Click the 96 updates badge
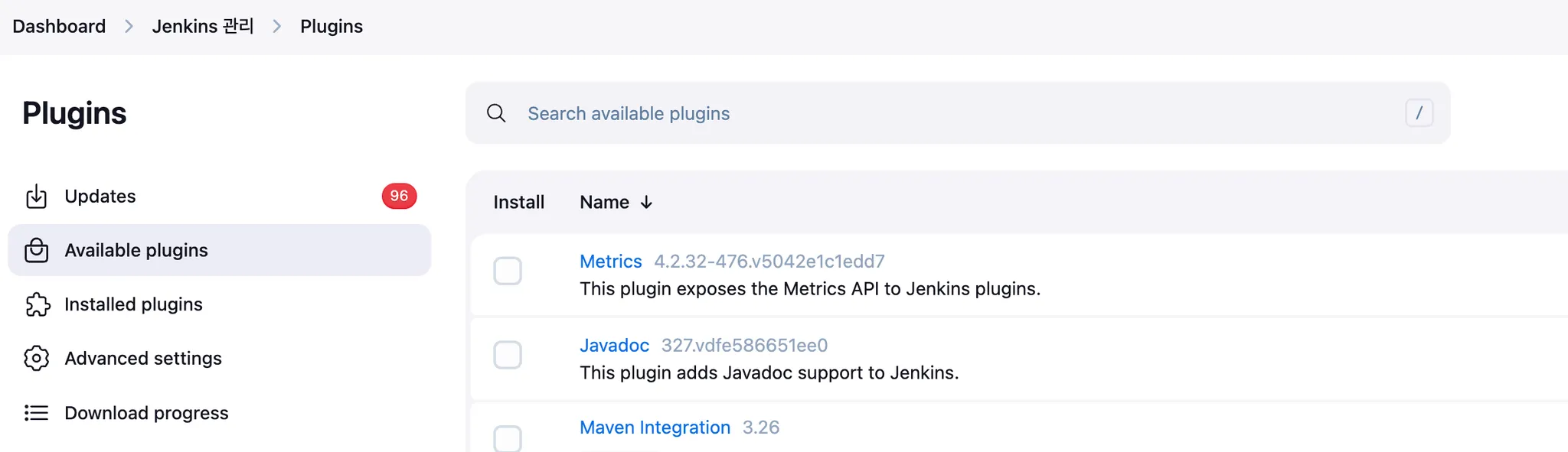This screenshot has height=452, width=1568. [x=399, y=196]
